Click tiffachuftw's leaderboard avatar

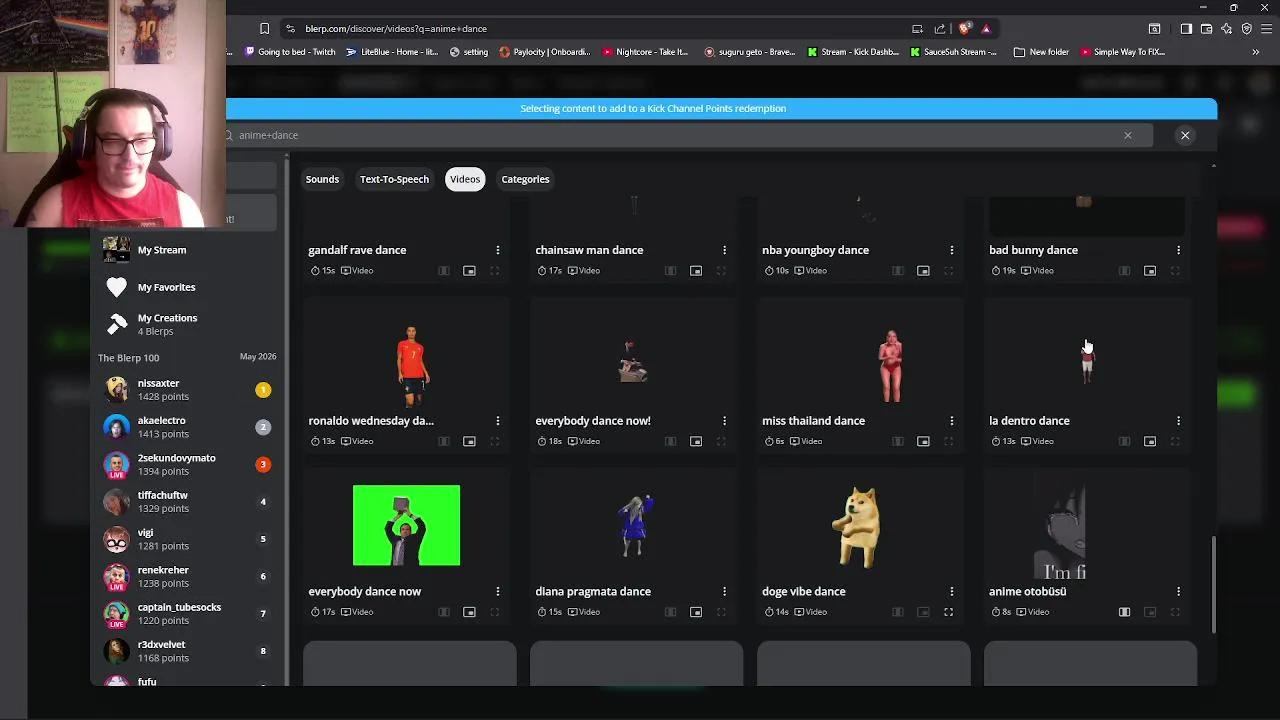[116, 502]
